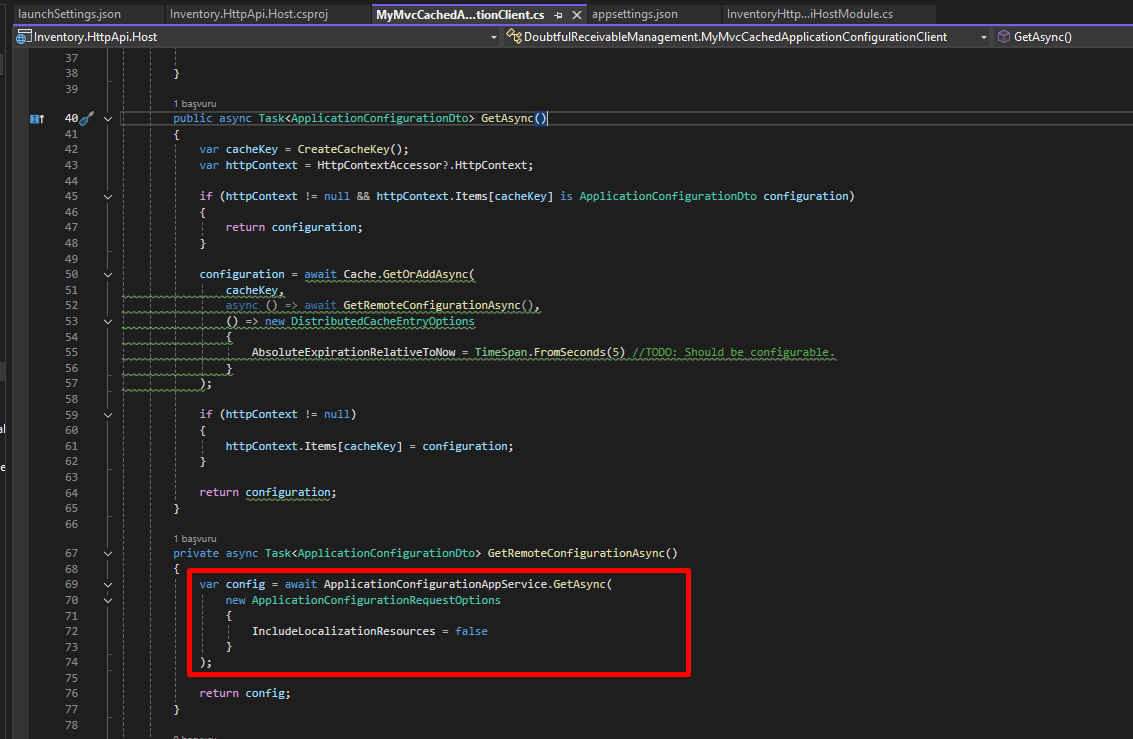Collapse the GetAsync method at line 40
The image size is (1133, 739).
click(108, 118)
